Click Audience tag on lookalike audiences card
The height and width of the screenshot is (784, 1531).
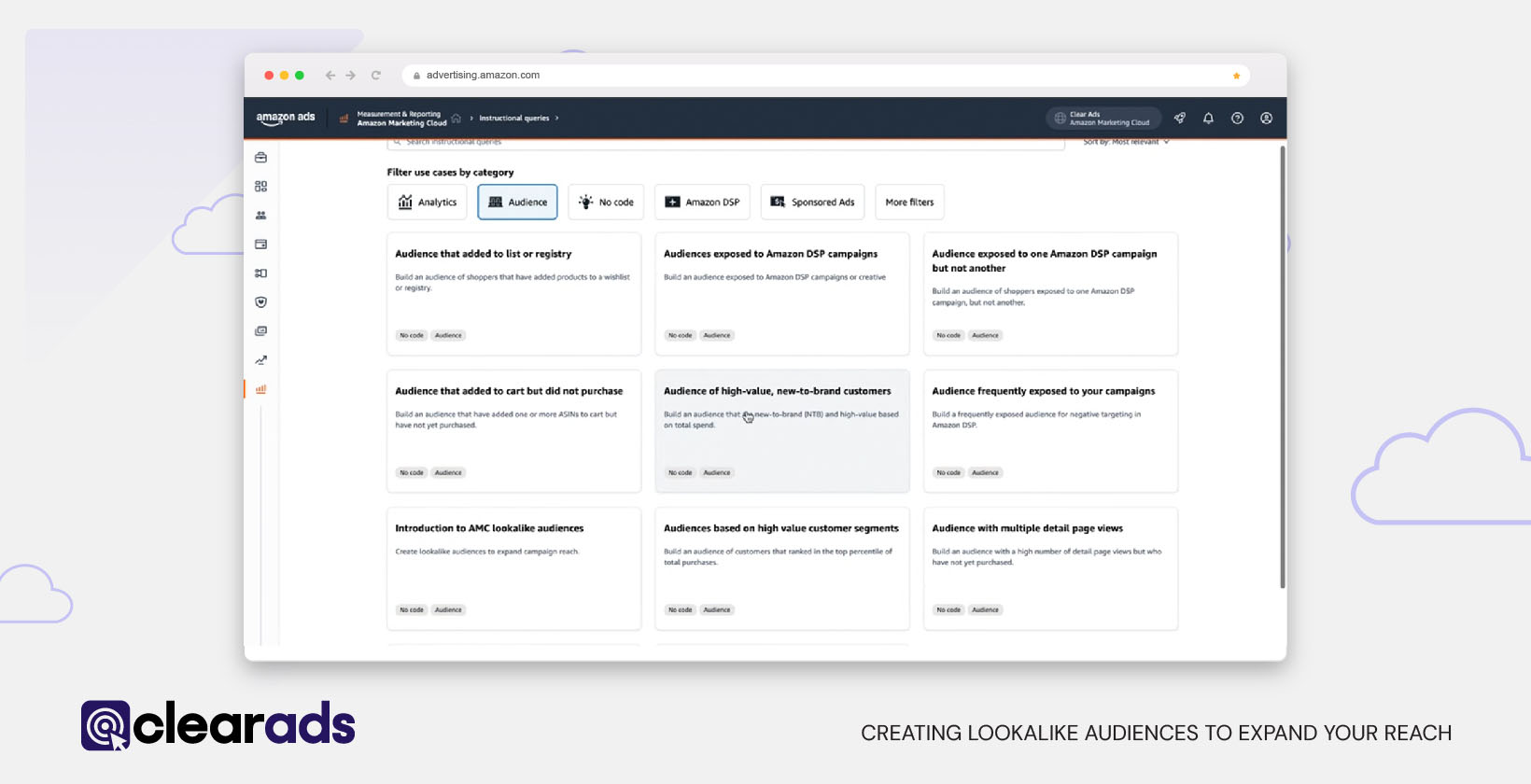(448, 609)
